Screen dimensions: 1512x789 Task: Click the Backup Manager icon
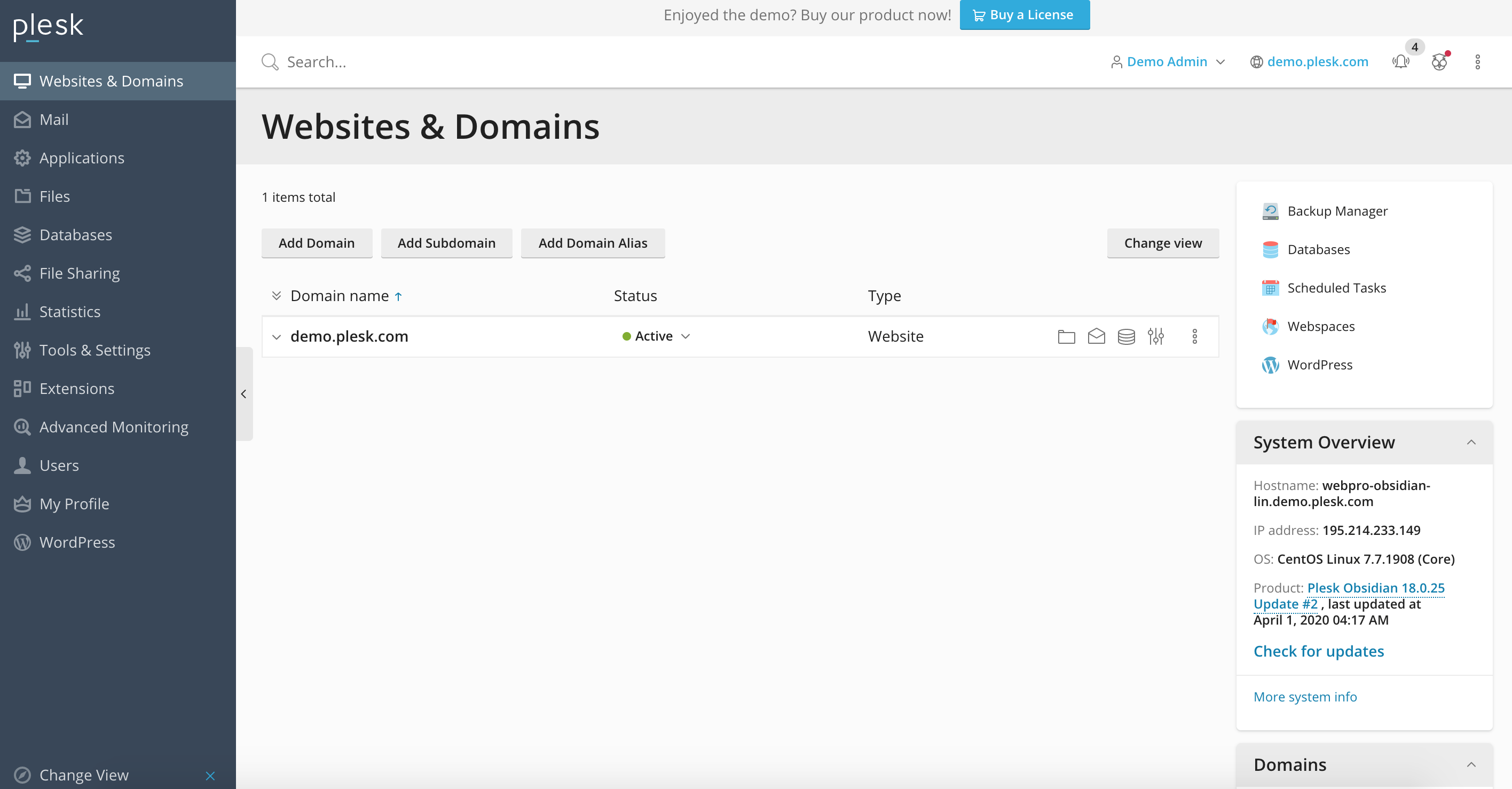tap(1270, 211)
